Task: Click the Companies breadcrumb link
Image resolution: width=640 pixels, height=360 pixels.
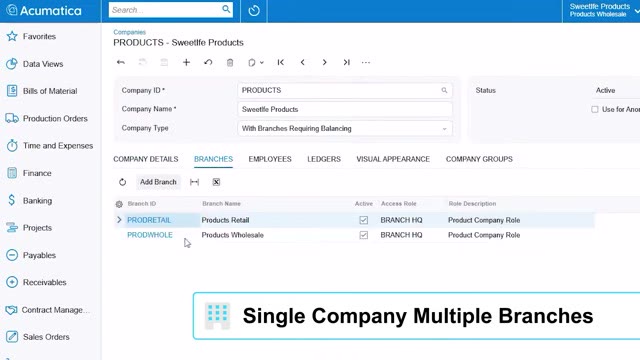Action: click(x=129, y=32)
